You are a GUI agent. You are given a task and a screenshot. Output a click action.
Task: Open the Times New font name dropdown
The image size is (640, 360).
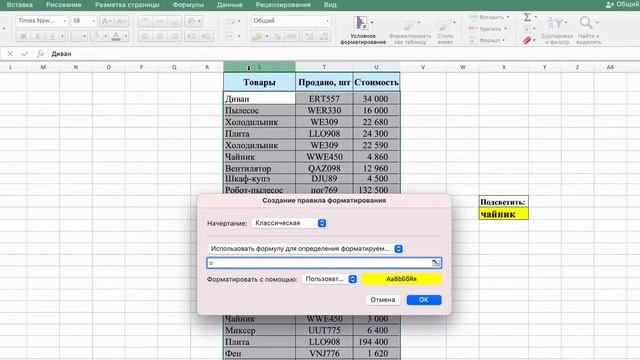tap(42, 21)
